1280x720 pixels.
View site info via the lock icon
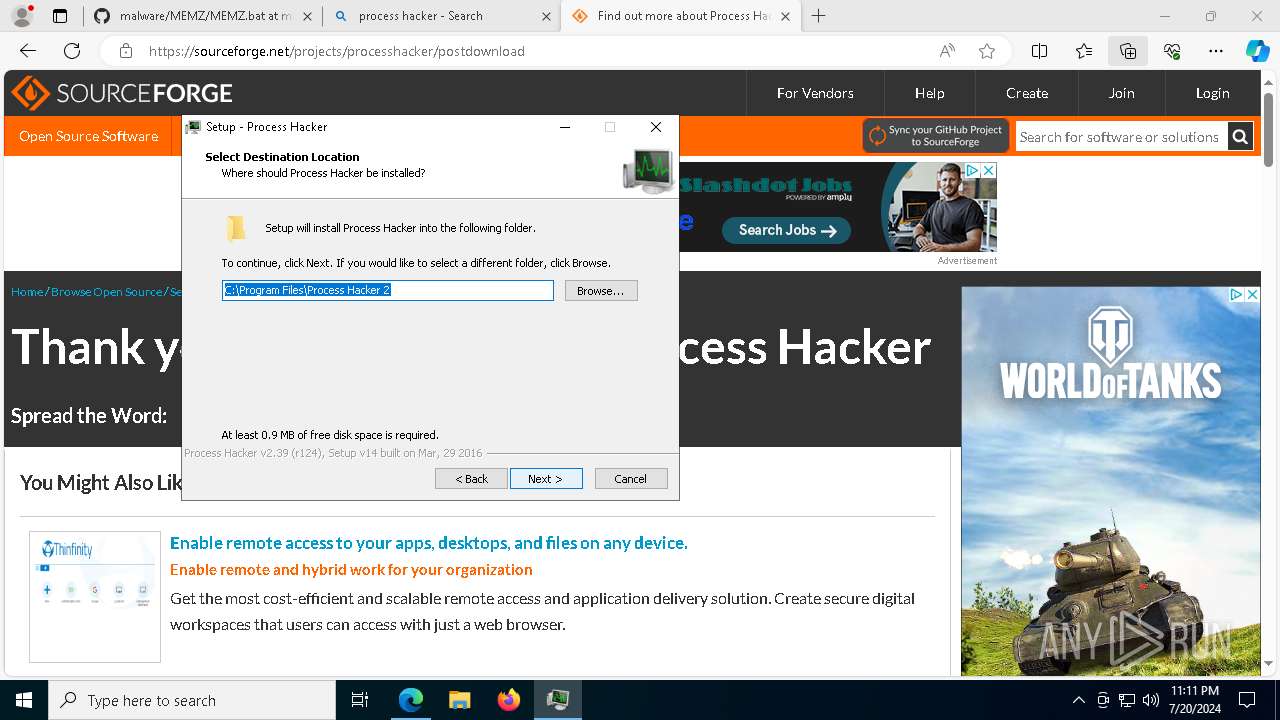pyautogui.click(x=126, y=51)
